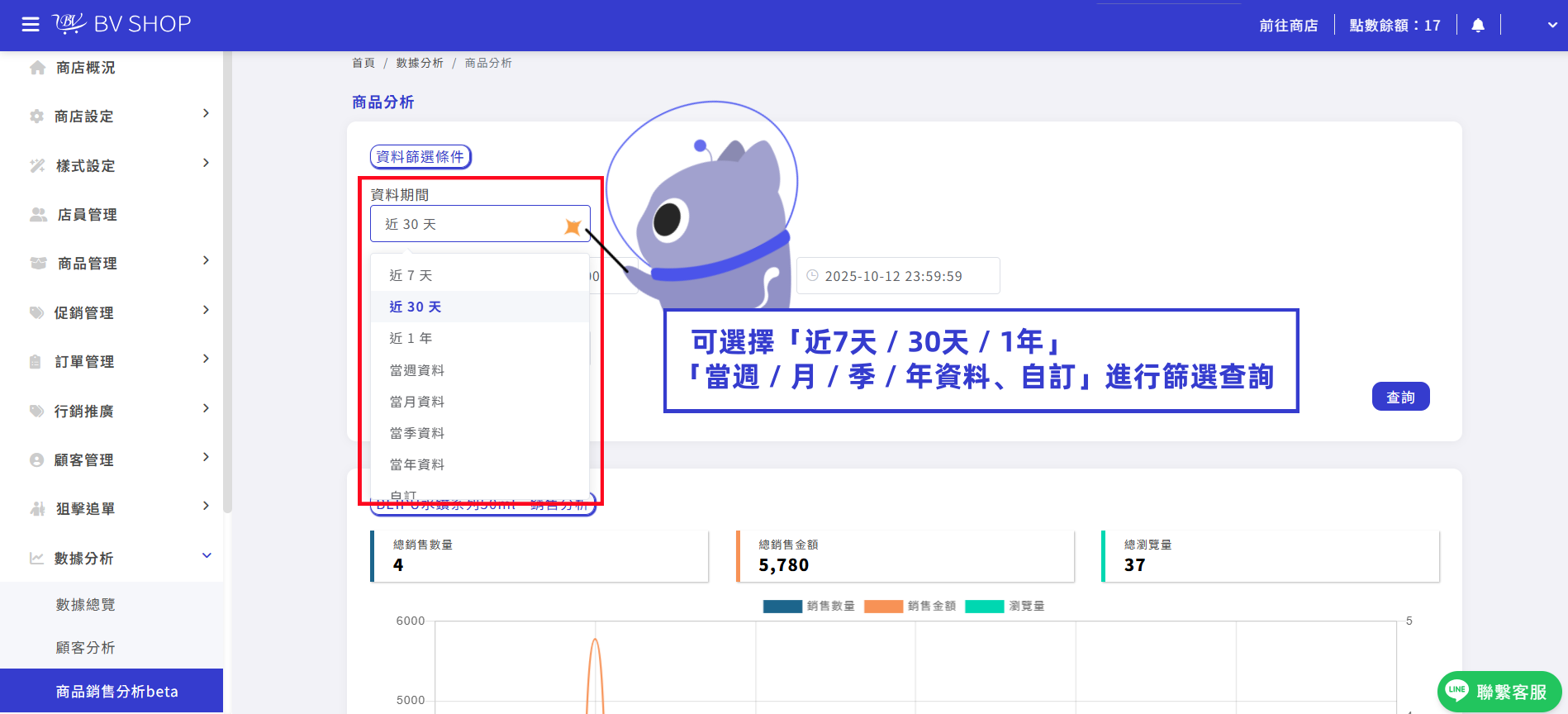The image size is (1568, 714).
Task: Go to 前往商店 link
Action: click(x=1288, y=26)
